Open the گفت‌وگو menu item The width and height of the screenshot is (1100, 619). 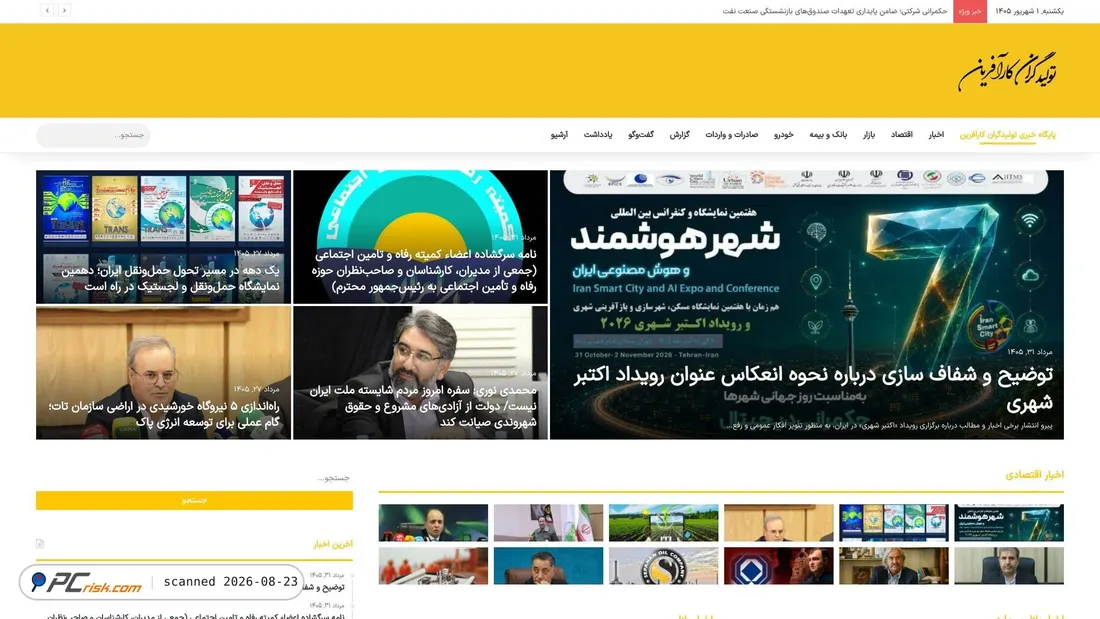pyautogui.click(x=640, y=135)
